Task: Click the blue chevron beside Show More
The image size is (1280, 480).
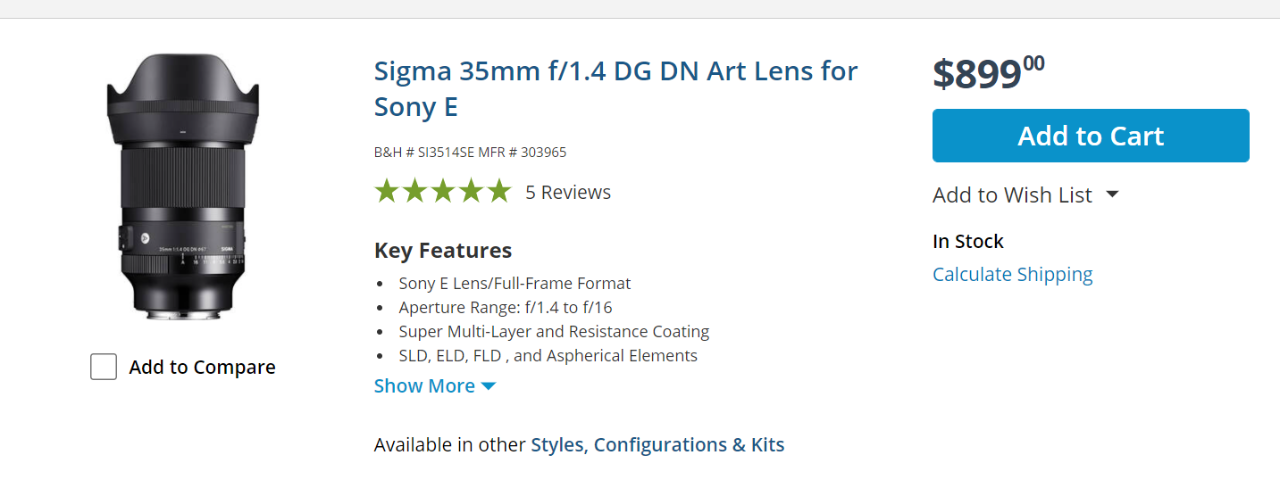Action: [x=488, y=387]
